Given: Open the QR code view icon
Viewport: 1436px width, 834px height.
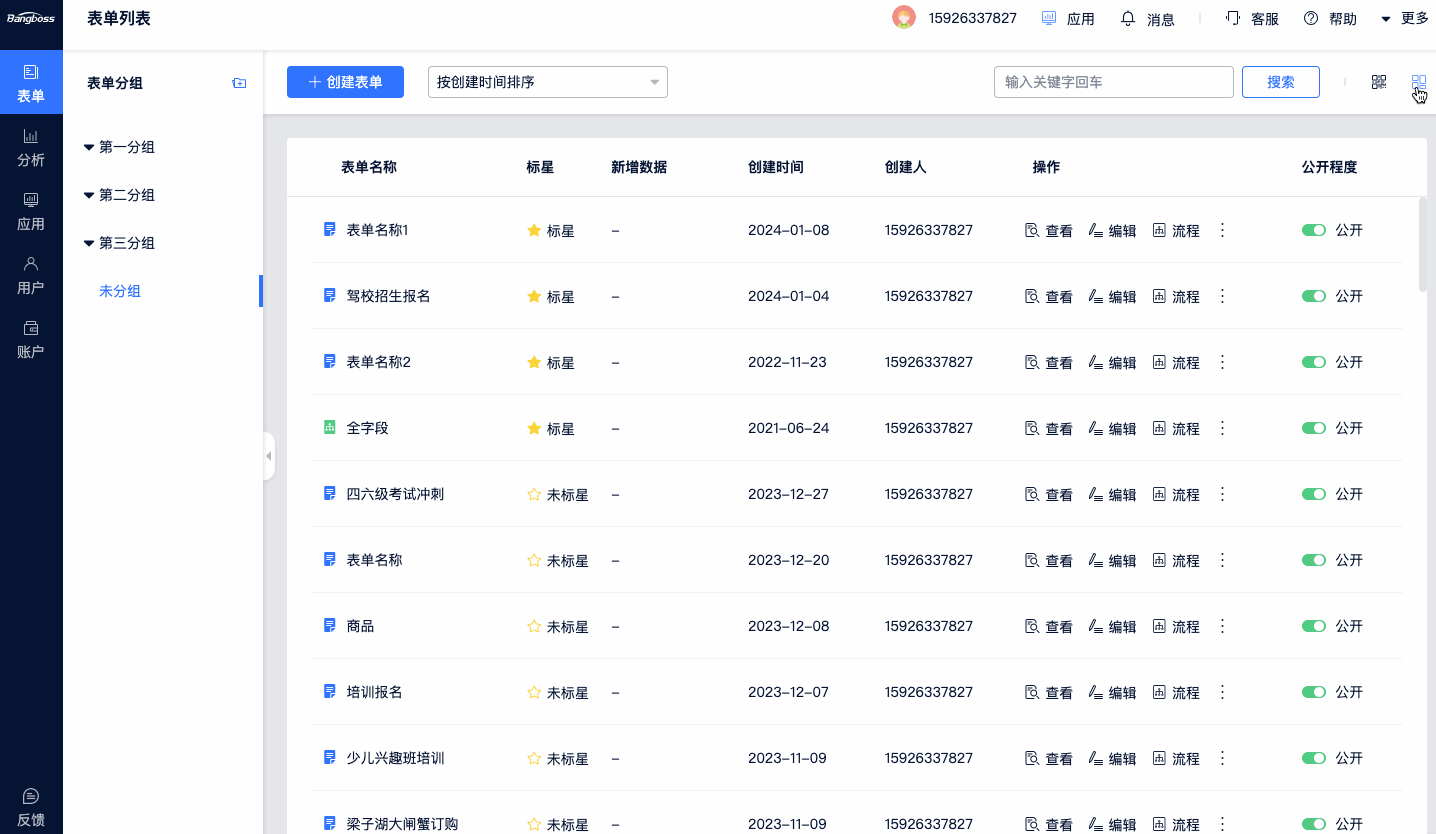Looking at the screenshot, I should pos(1379,82).
